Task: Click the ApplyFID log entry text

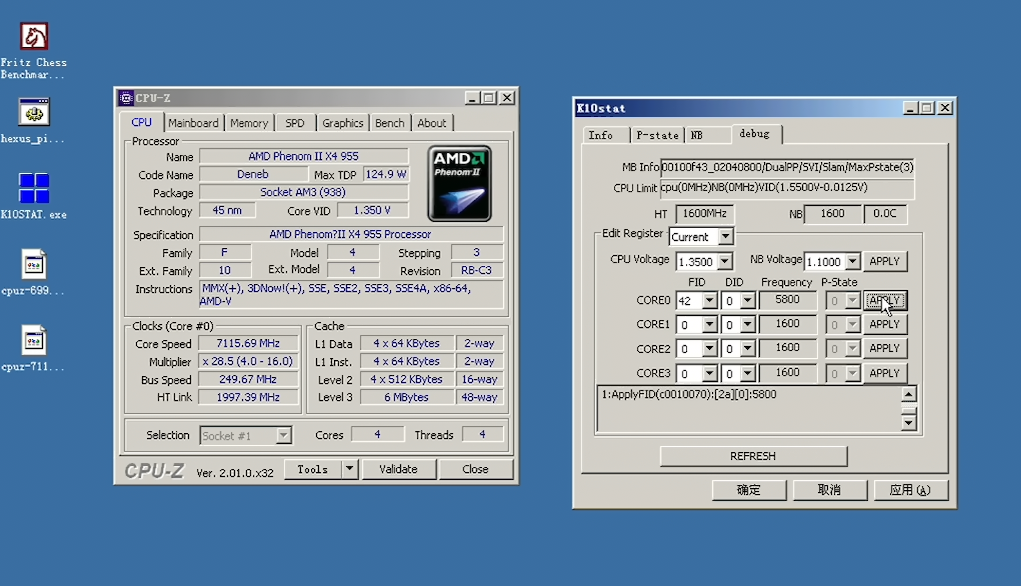Action: click(x=689, y=395)
